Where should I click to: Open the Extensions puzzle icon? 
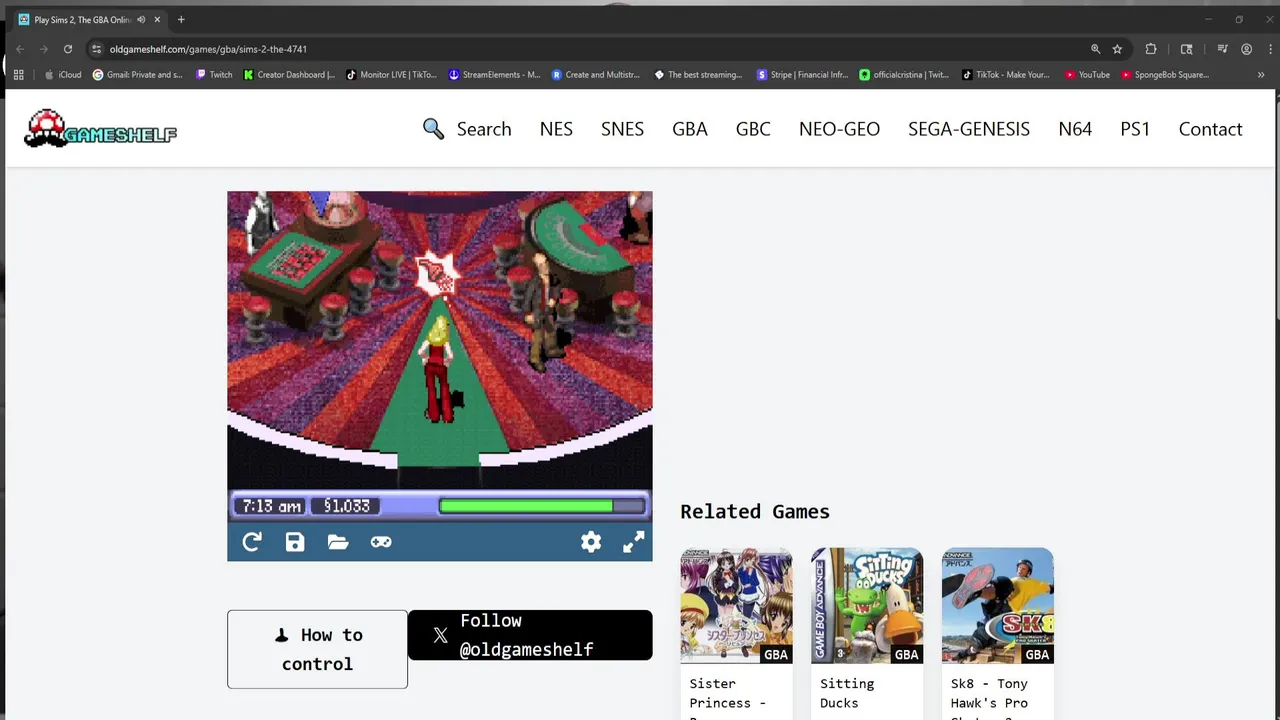pos(1151,49)
